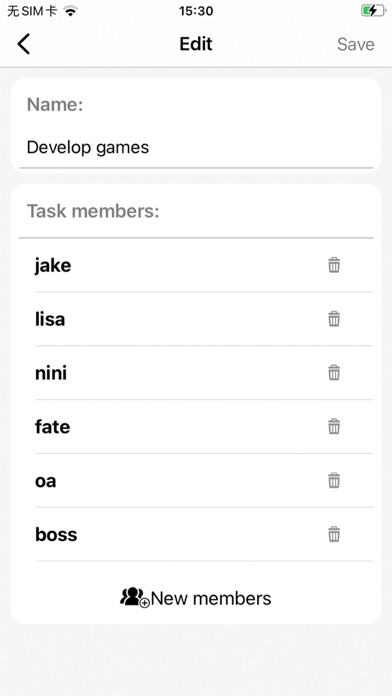392x696 pixels.
Task: Tap the Edit page title
Action: coord(196,44)
